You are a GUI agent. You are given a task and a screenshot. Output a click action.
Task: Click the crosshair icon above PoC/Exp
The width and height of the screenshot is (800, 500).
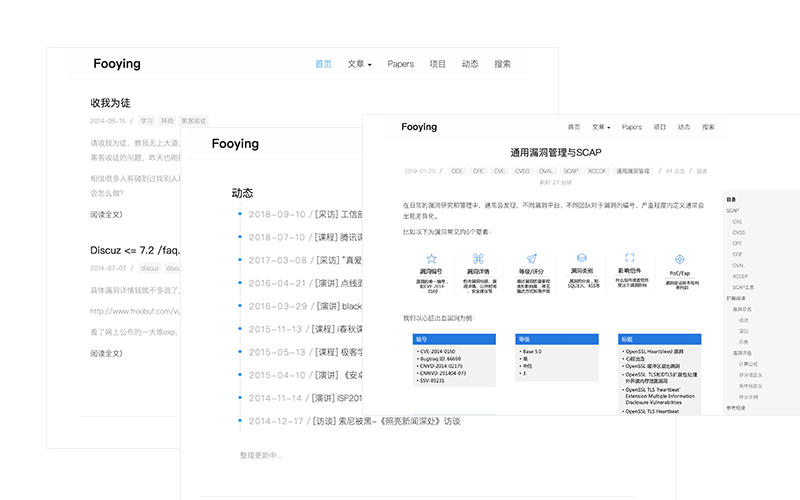click(679, 258)
